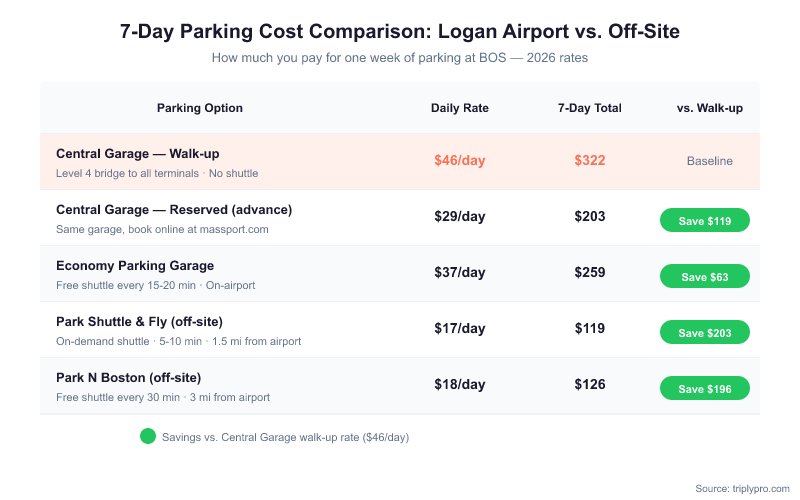Click the Daily Rate column header
The height and width of the screenshot is (500, 800).
[x=460, y=108]
